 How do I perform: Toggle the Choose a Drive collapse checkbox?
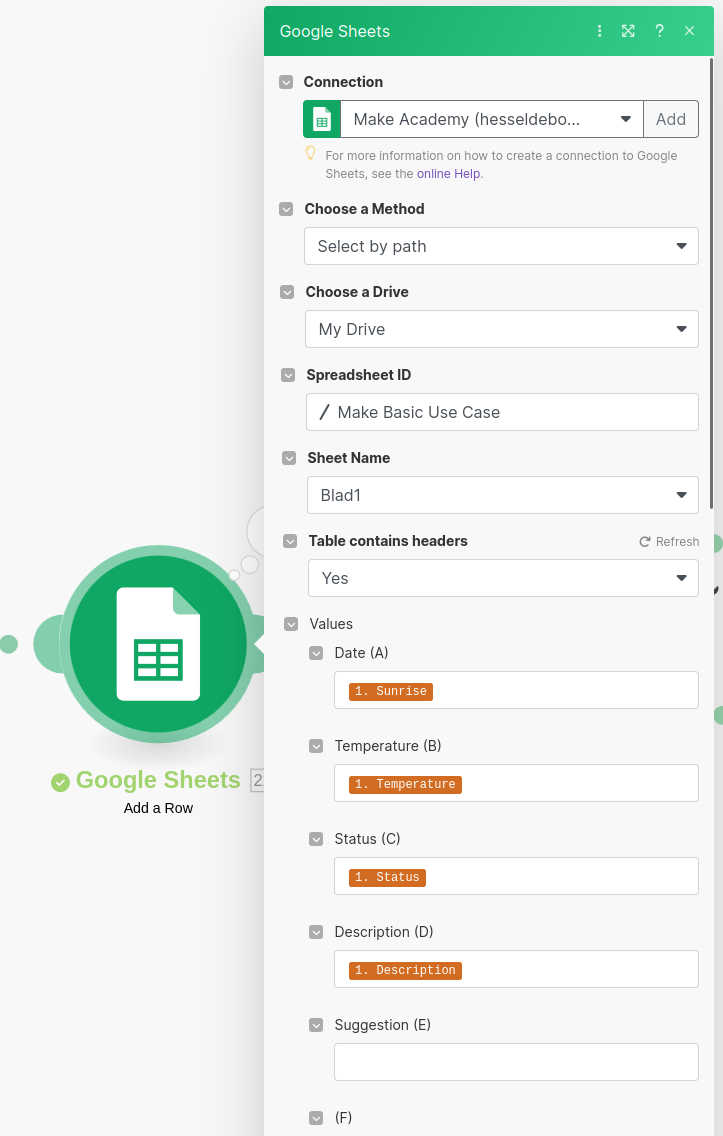287,292
